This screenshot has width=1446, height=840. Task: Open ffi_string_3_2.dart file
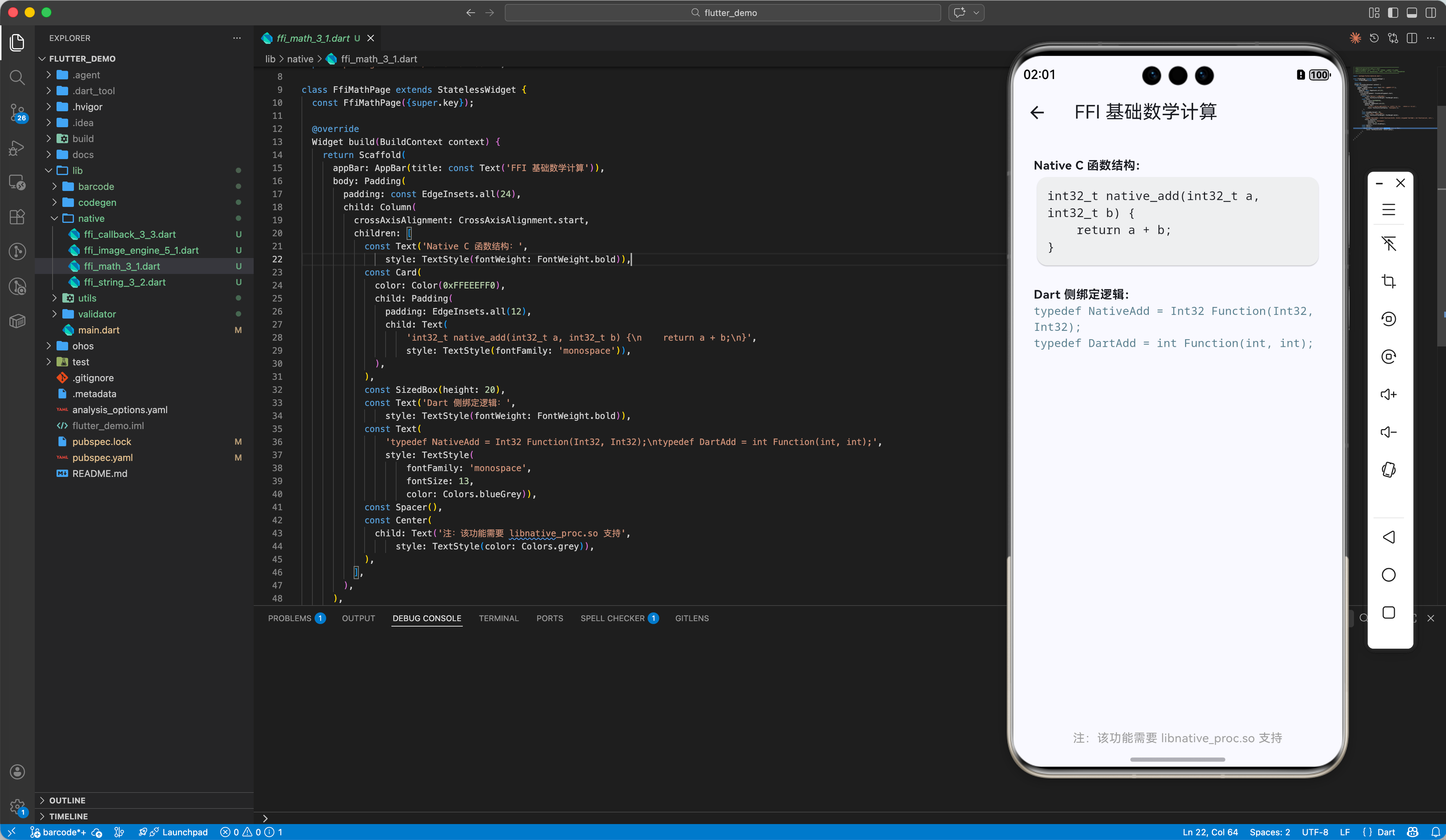pyautogui.click(x=125, y=282)
